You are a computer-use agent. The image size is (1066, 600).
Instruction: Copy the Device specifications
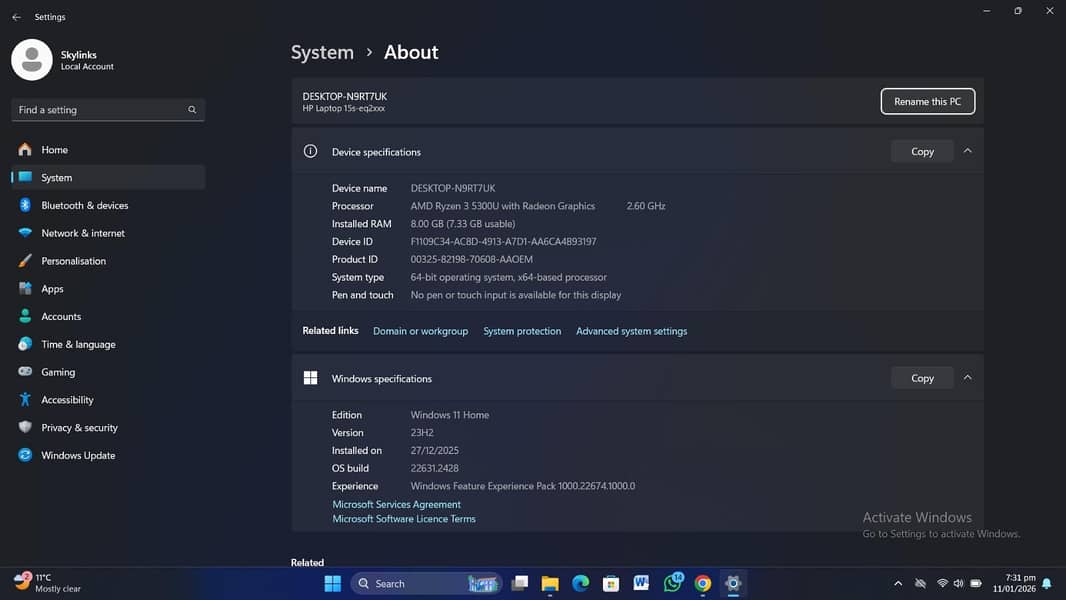pos(921,151)
